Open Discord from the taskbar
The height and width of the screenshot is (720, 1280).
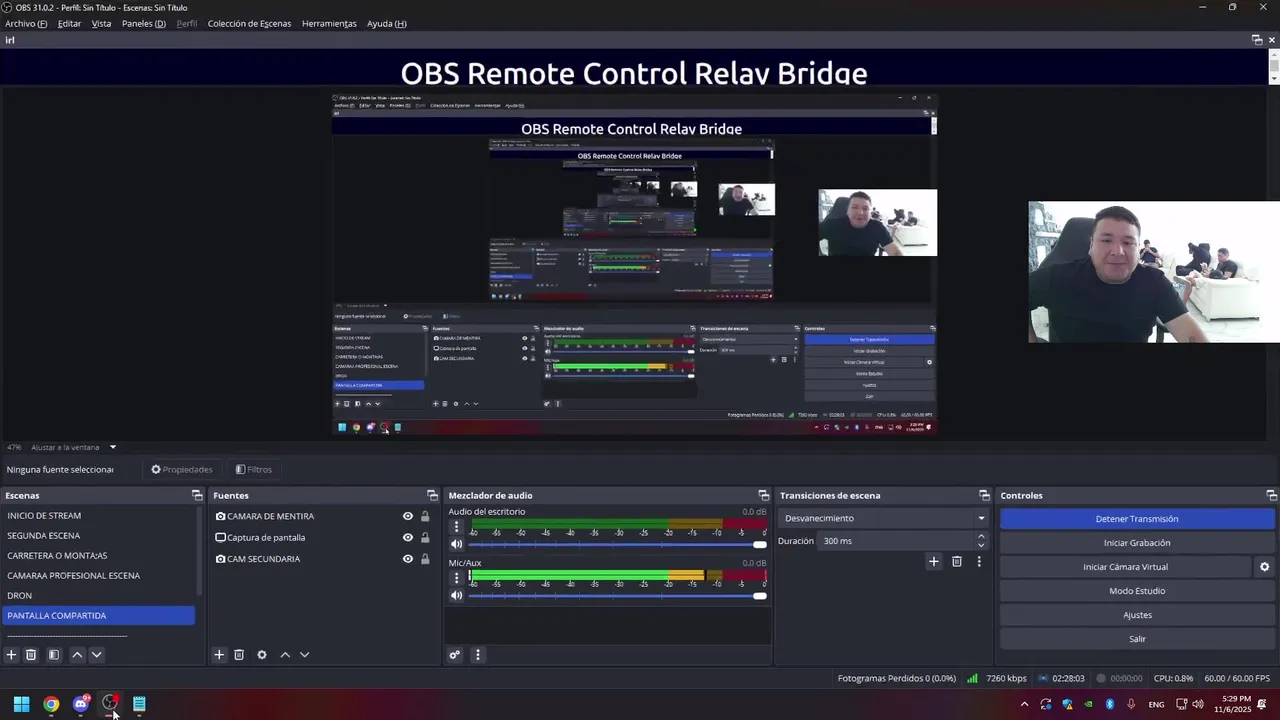coord(81,704)
